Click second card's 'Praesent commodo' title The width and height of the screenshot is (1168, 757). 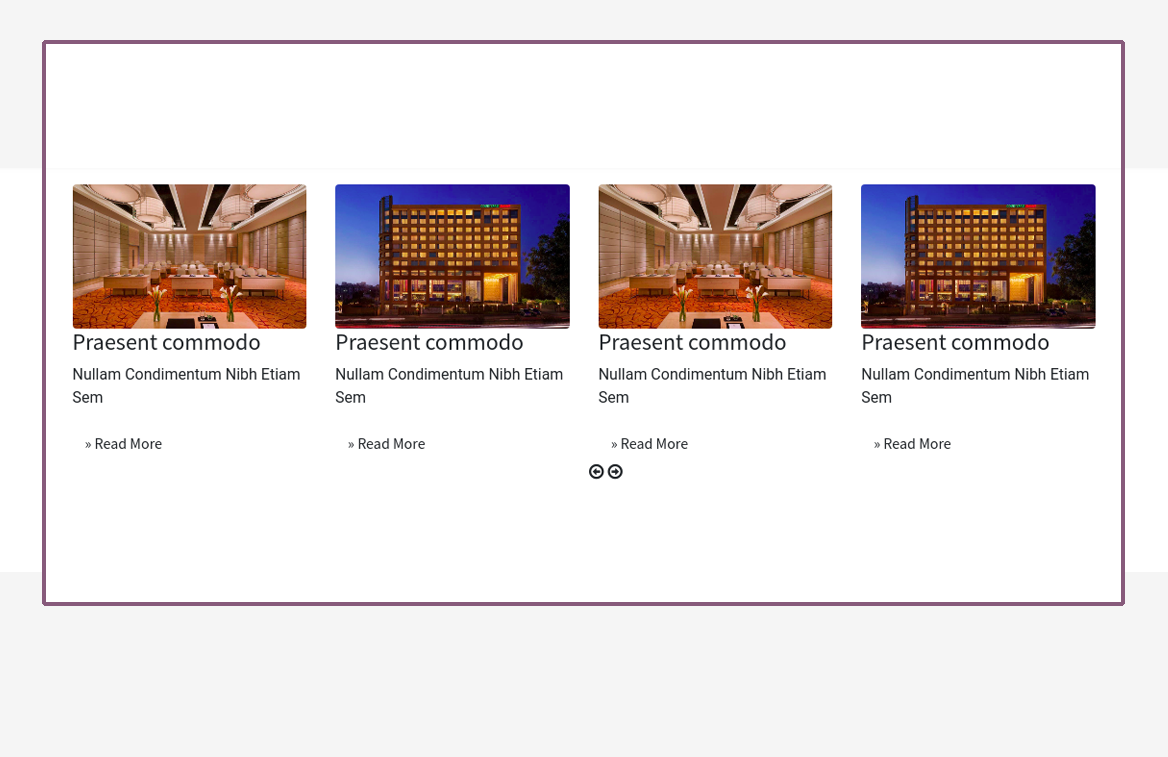point(429,343)
